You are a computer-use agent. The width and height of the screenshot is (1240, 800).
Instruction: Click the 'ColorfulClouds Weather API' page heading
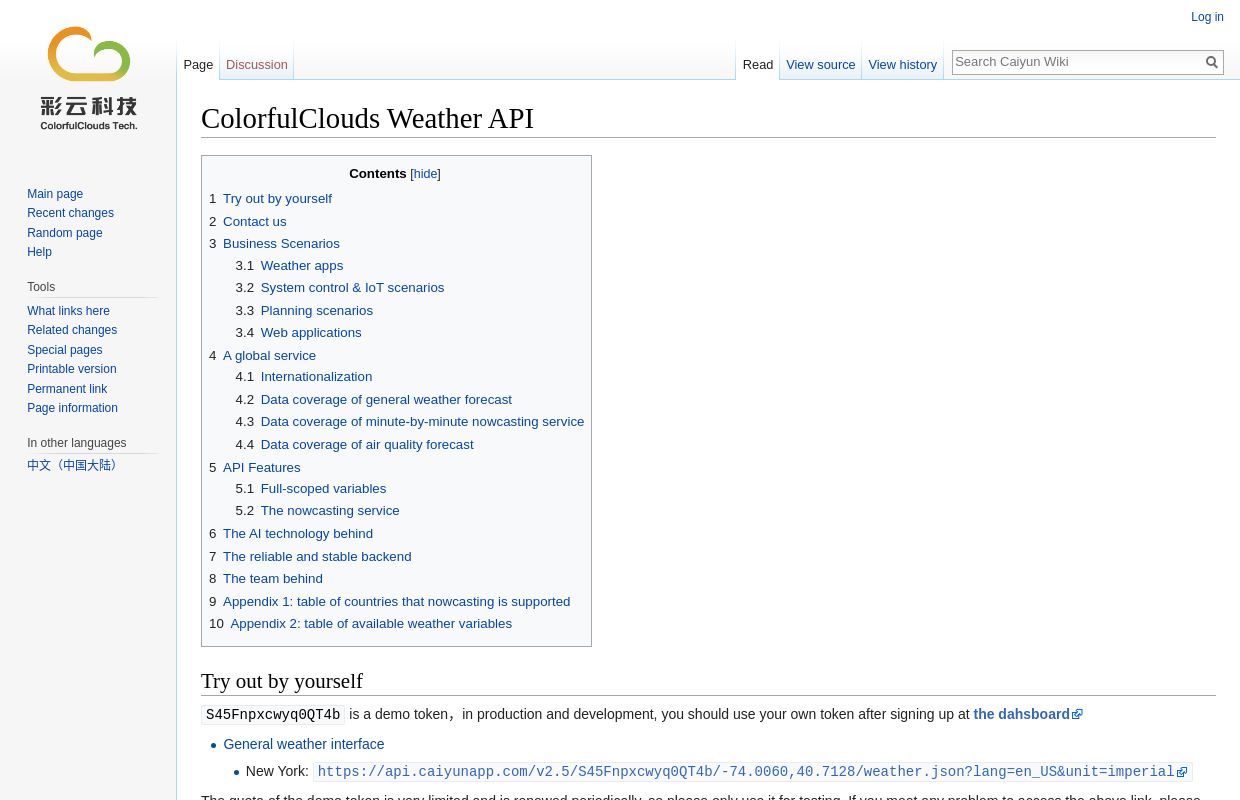pyautogui.click(x=367, y=119)
